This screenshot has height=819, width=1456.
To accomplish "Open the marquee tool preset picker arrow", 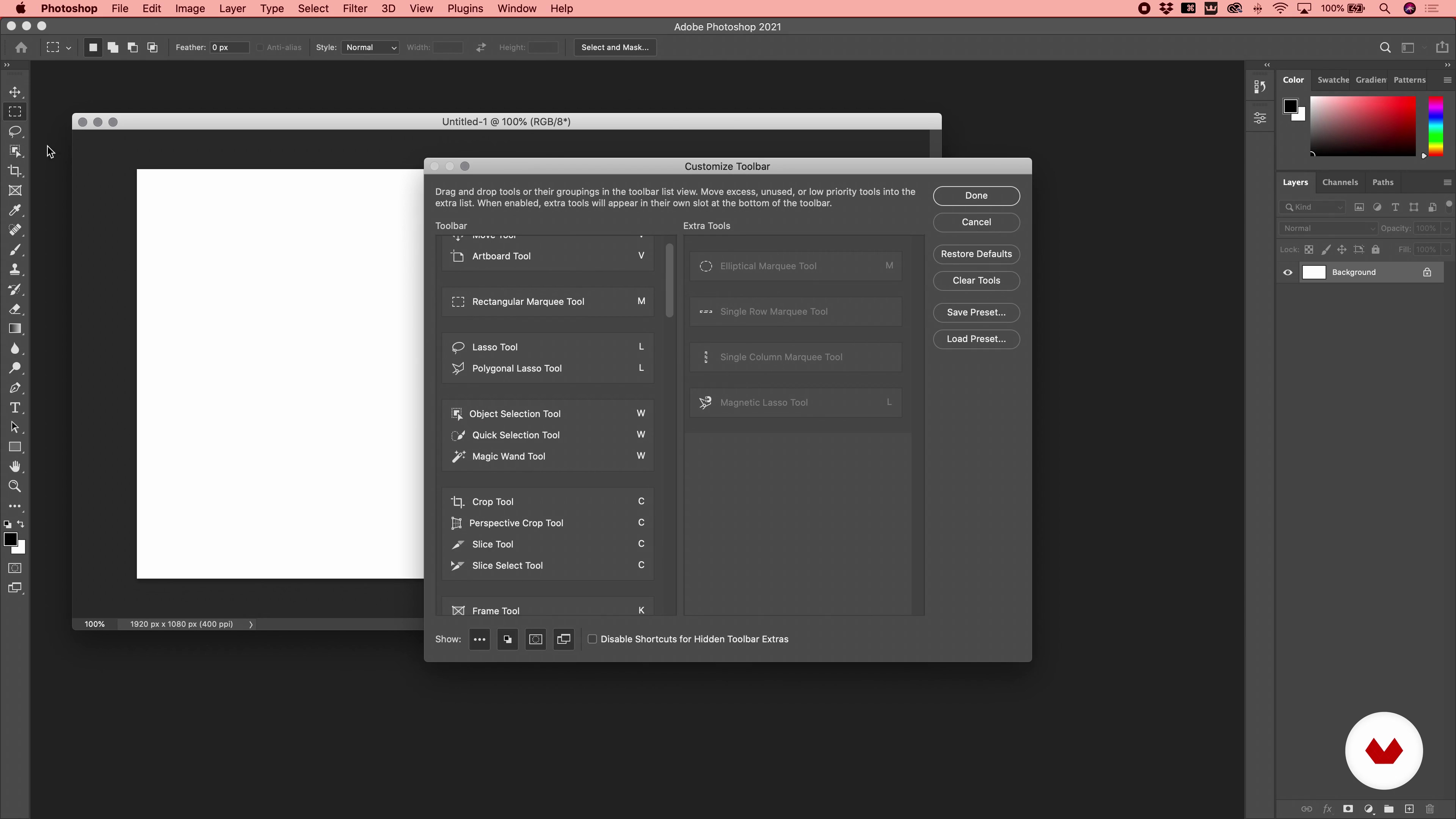I will click(68, 48).
